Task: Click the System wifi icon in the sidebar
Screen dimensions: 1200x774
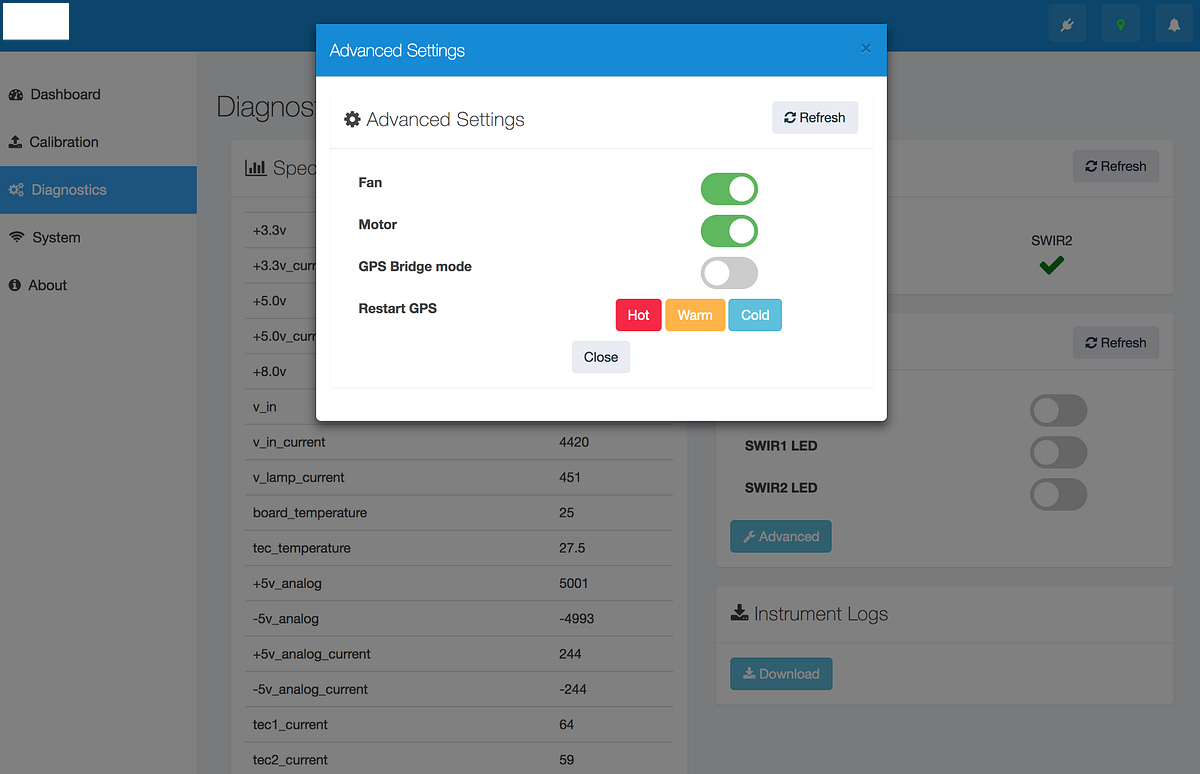Action: click(x=16, y=237)
